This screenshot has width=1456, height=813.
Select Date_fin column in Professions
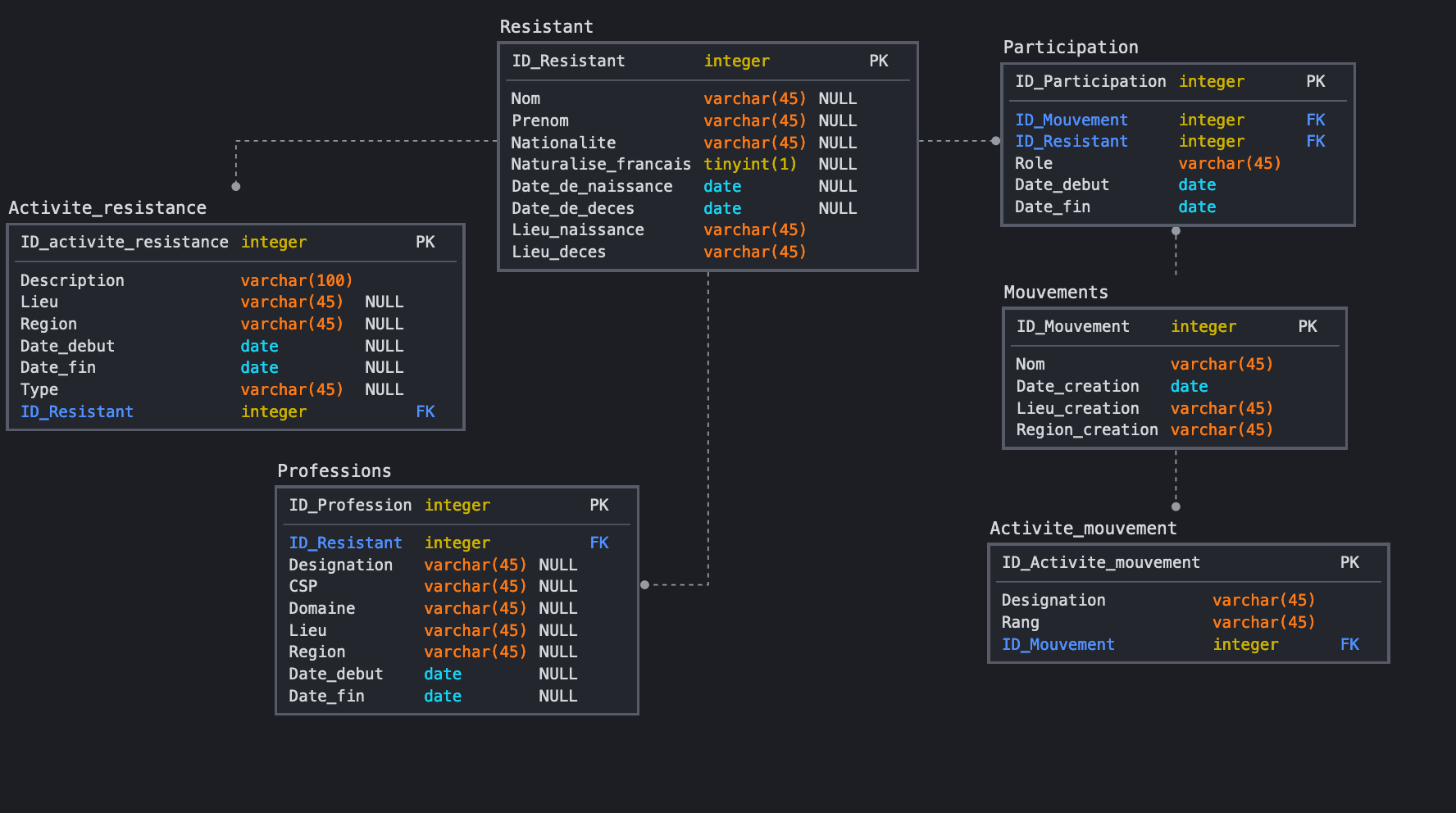[457, 696]
